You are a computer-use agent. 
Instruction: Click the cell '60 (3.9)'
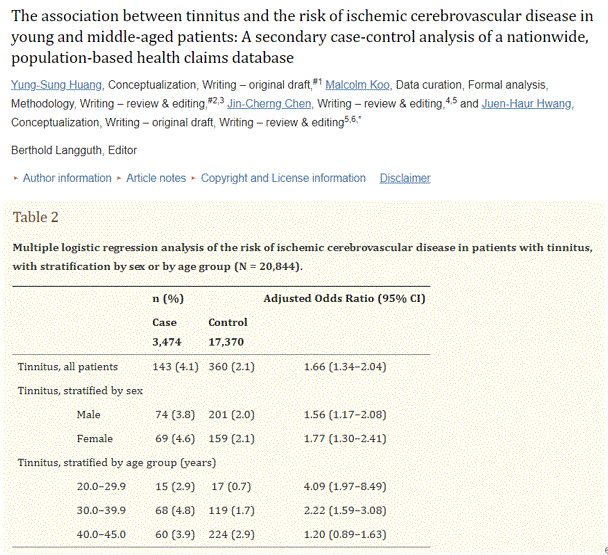coord(175,534)
